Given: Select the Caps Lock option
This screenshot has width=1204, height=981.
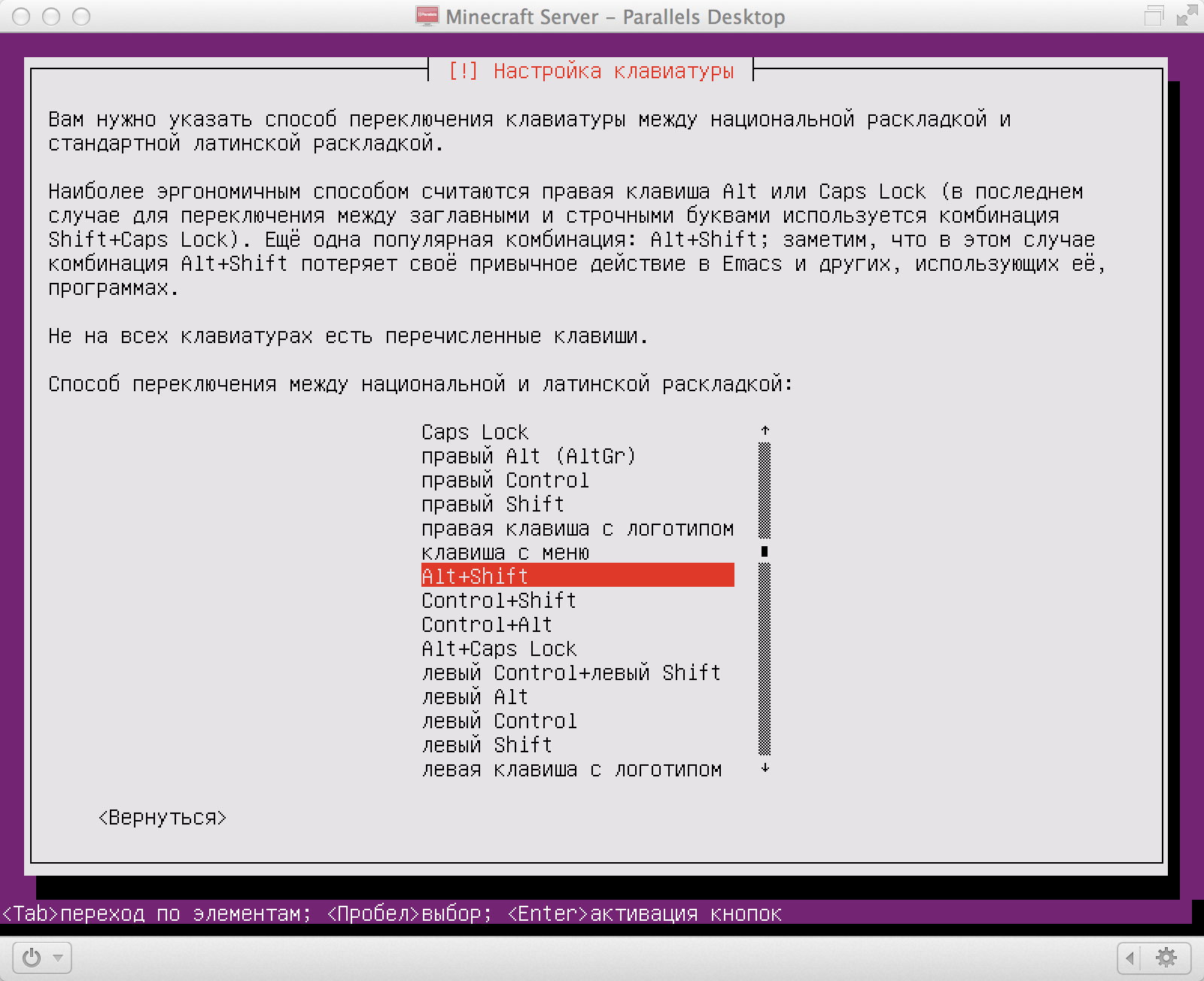Looking at the screenshot, I should [475, 431].
